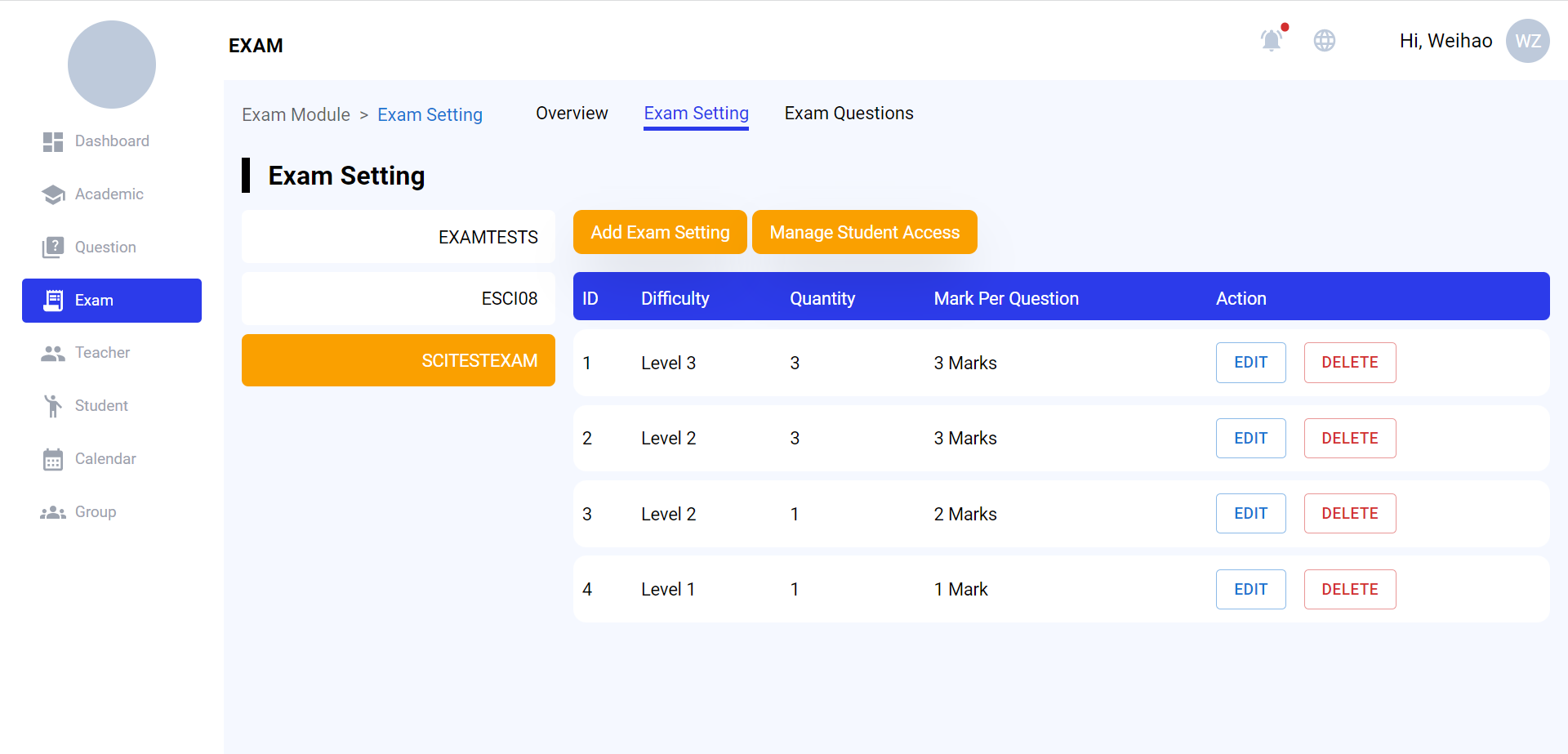
Task: Click the globe language icon
Action: (1324, 40)
